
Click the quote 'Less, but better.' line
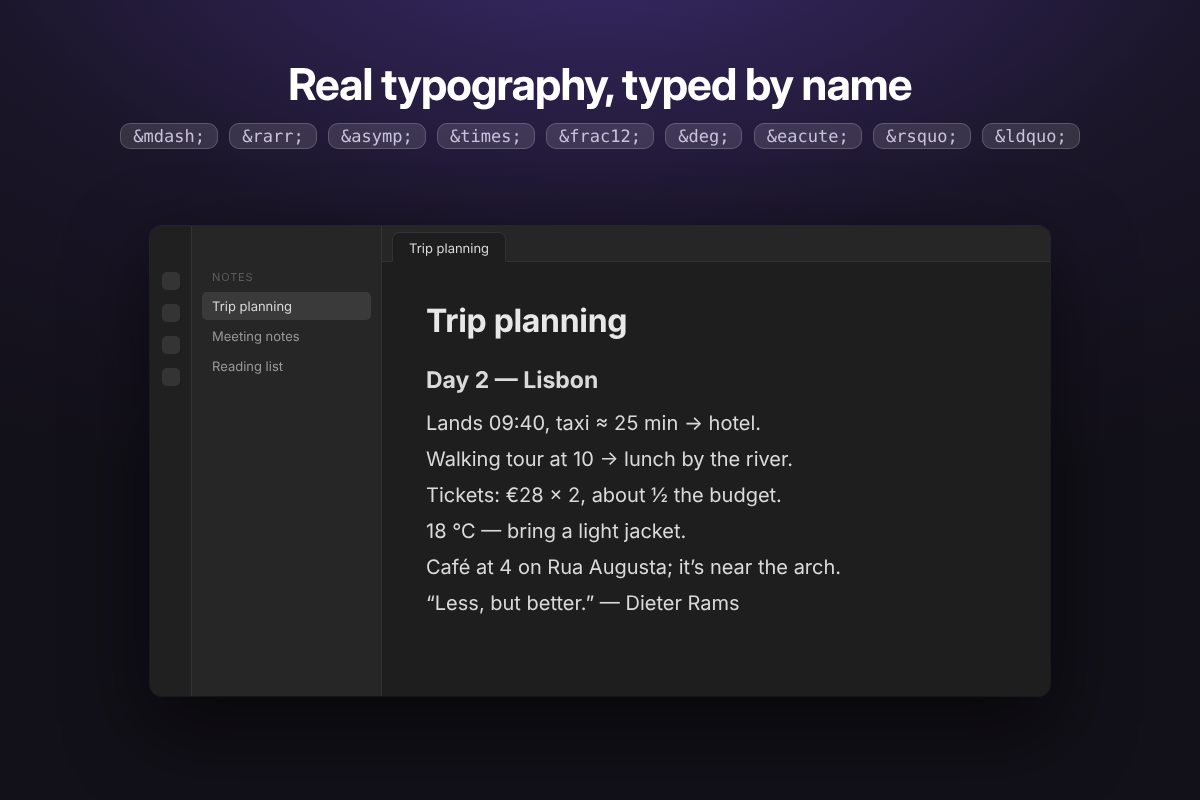[x=583, y=603]
